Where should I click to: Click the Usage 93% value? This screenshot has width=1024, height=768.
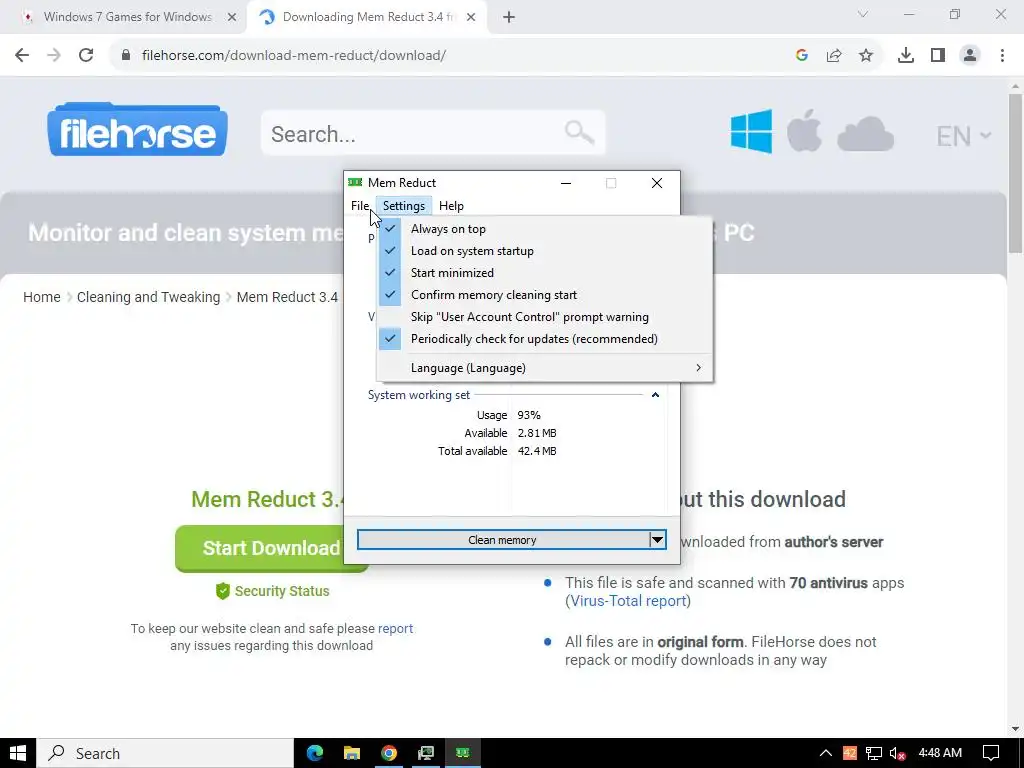click(529, 415)
